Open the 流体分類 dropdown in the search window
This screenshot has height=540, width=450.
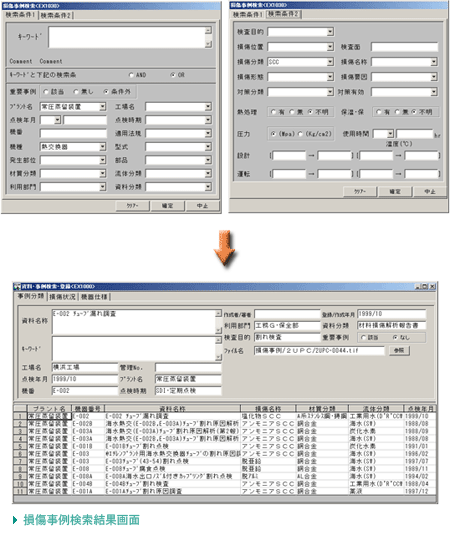208,174
